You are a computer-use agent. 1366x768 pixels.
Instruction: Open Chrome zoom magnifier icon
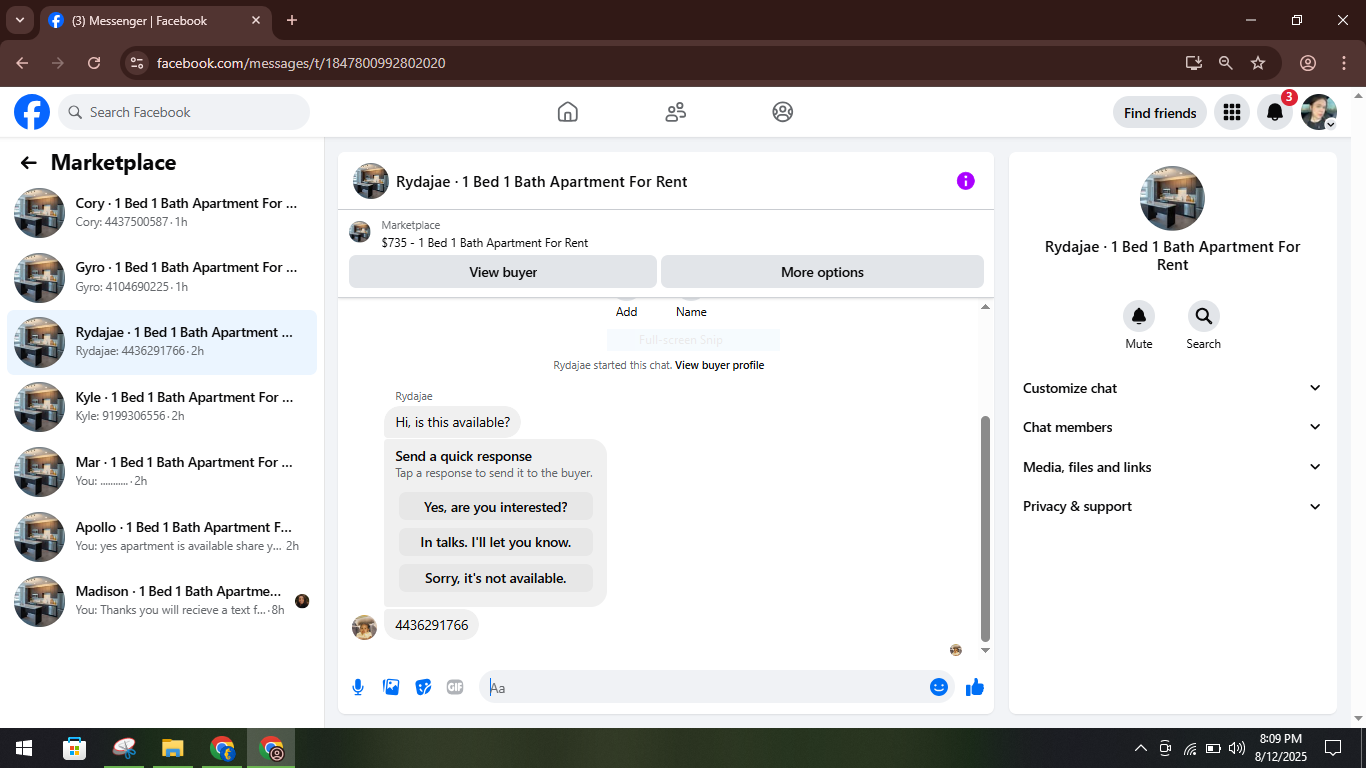pyautogui.click(x=1226, y=63)
